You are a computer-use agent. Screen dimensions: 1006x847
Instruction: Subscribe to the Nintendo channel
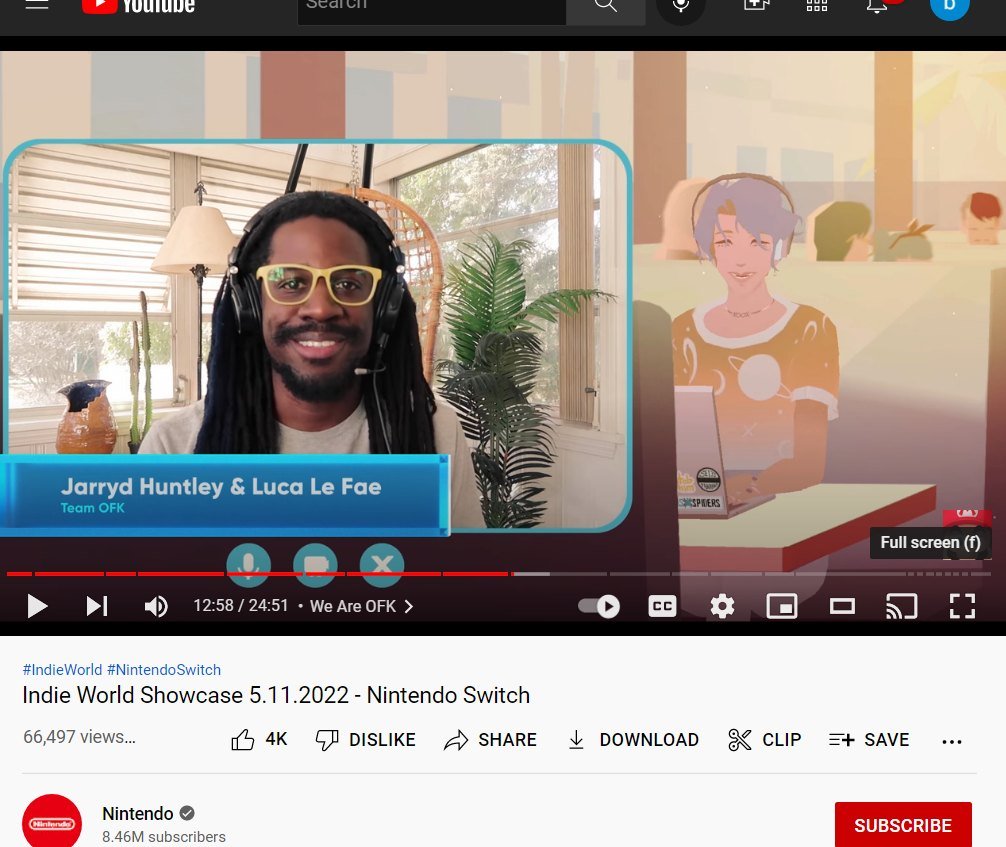point(902,825)
